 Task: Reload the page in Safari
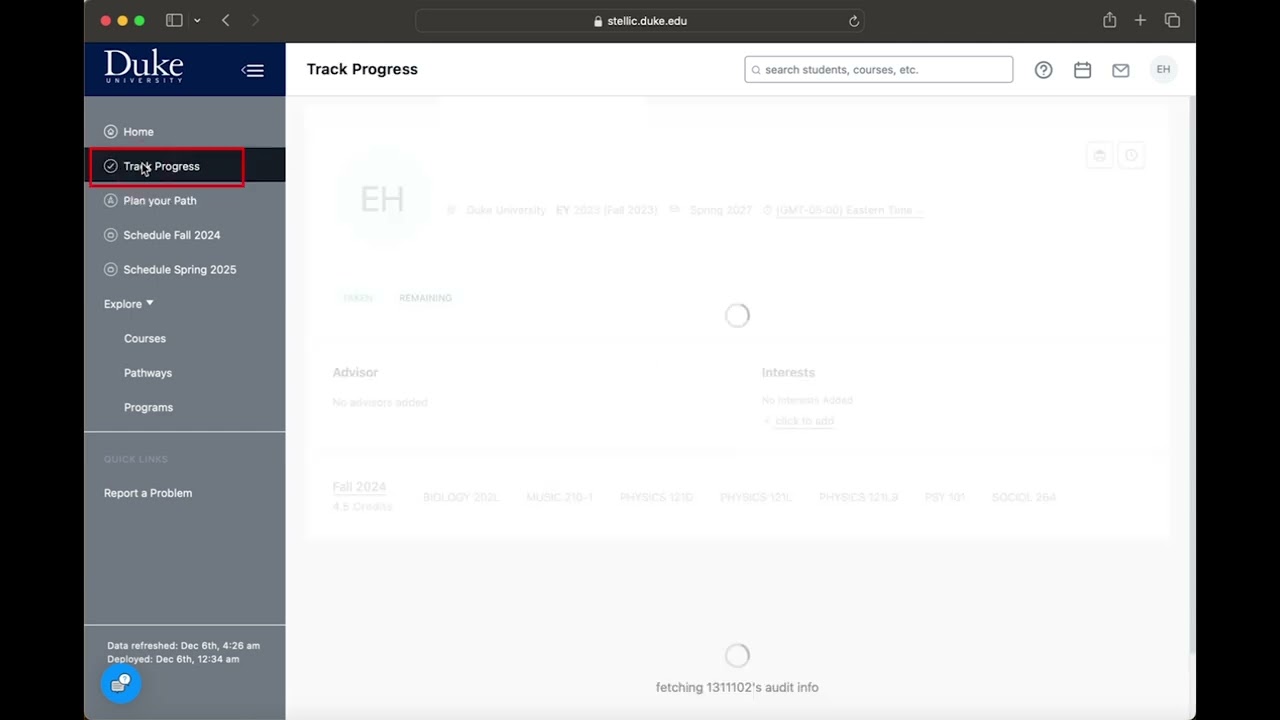(x=854, y=21)
